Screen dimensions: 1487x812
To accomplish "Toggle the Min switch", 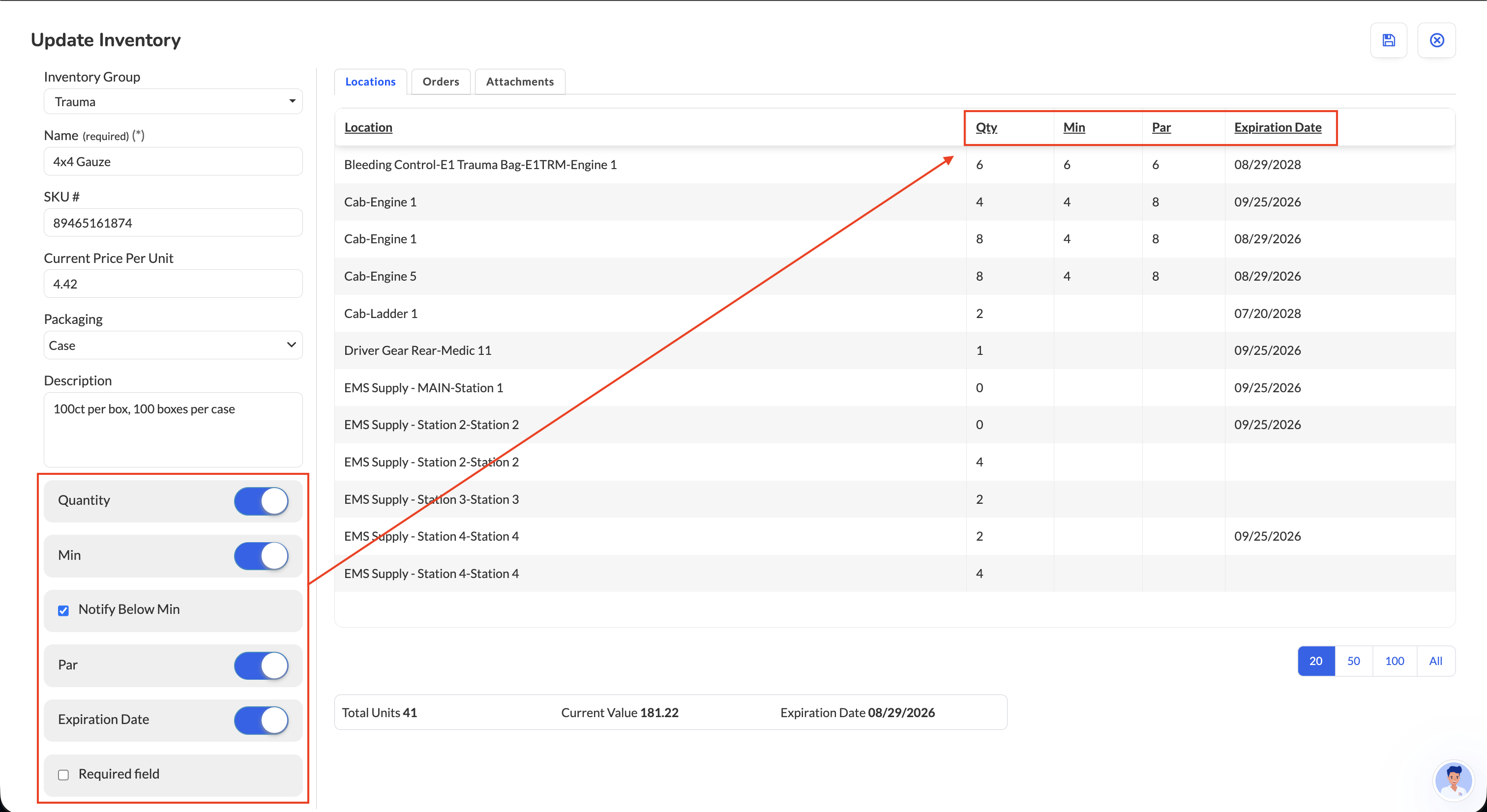I will [x=261, y=555].
